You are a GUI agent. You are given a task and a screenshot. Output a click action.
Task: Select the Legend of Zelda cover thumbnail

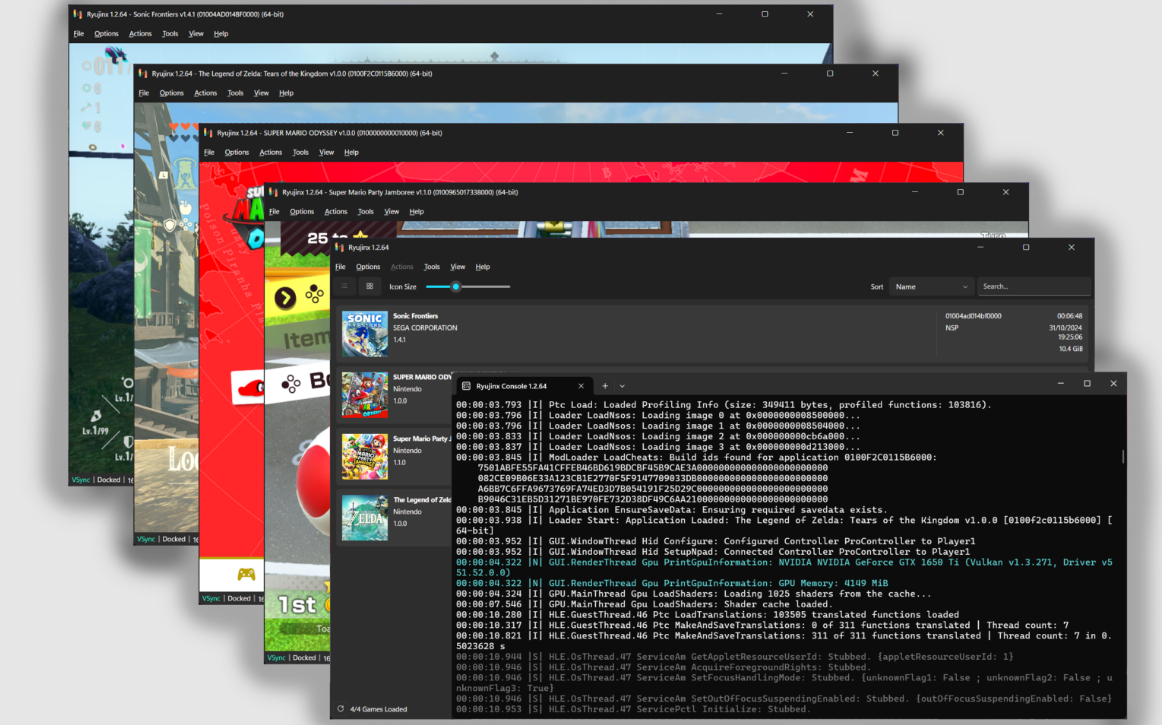pyautogui.click(x=365, y=517)
